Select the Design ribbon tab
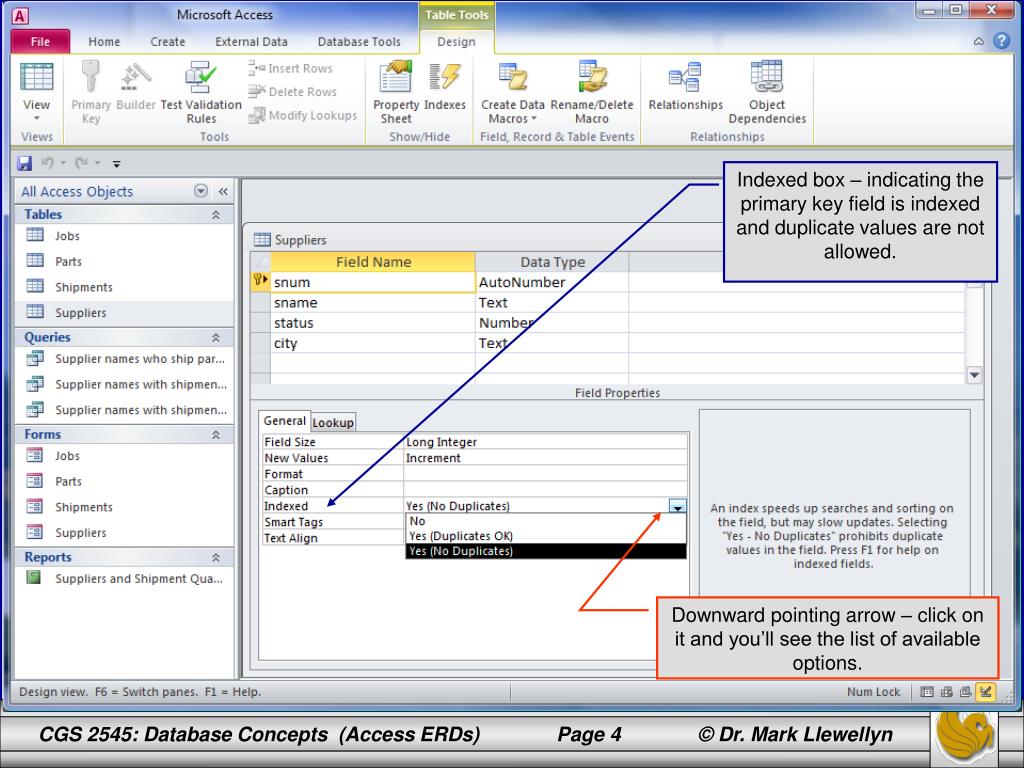Viewport: 1024px width, 768px height. (456, 42)
